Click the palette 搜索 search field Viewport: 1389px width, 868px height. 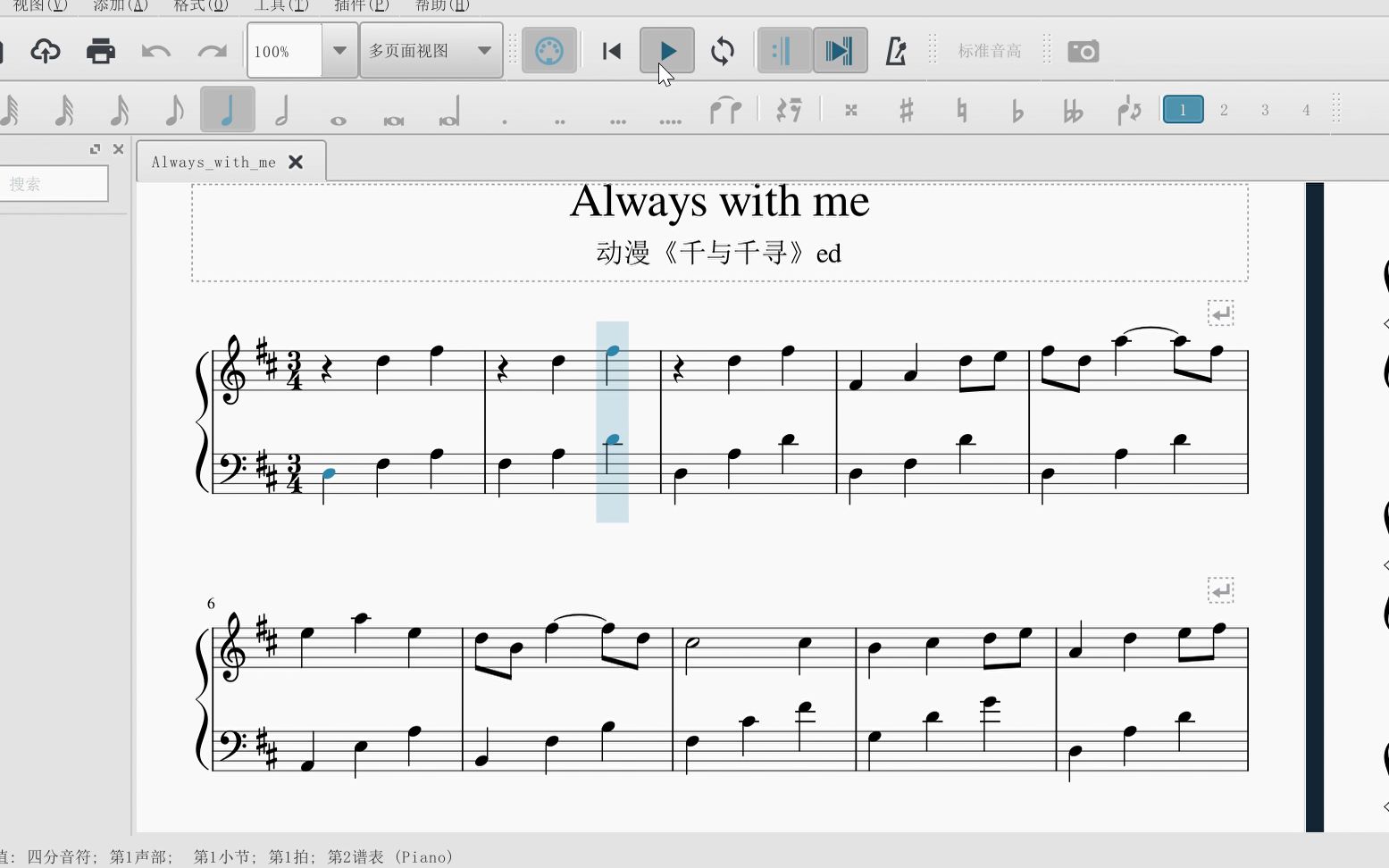click(52, 184)
